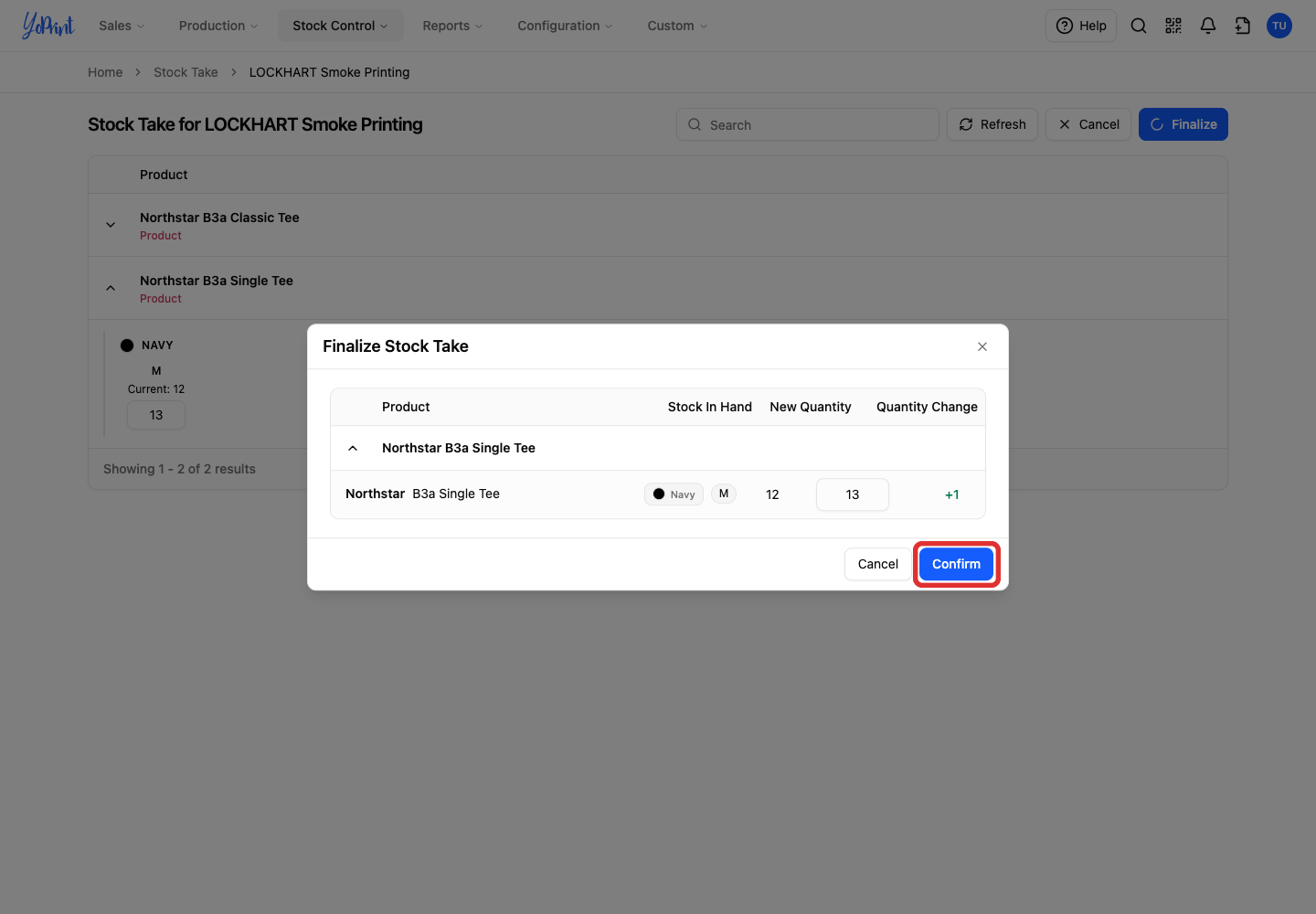Close the Finalize Stock Take dialog
The height and width of the screenshot is (914, 1316).
tap(982, 346)
